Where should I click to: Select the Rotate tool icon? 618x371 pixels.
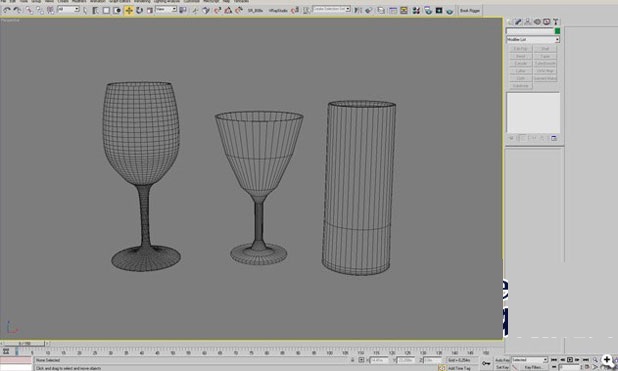[x=140, y=10]
